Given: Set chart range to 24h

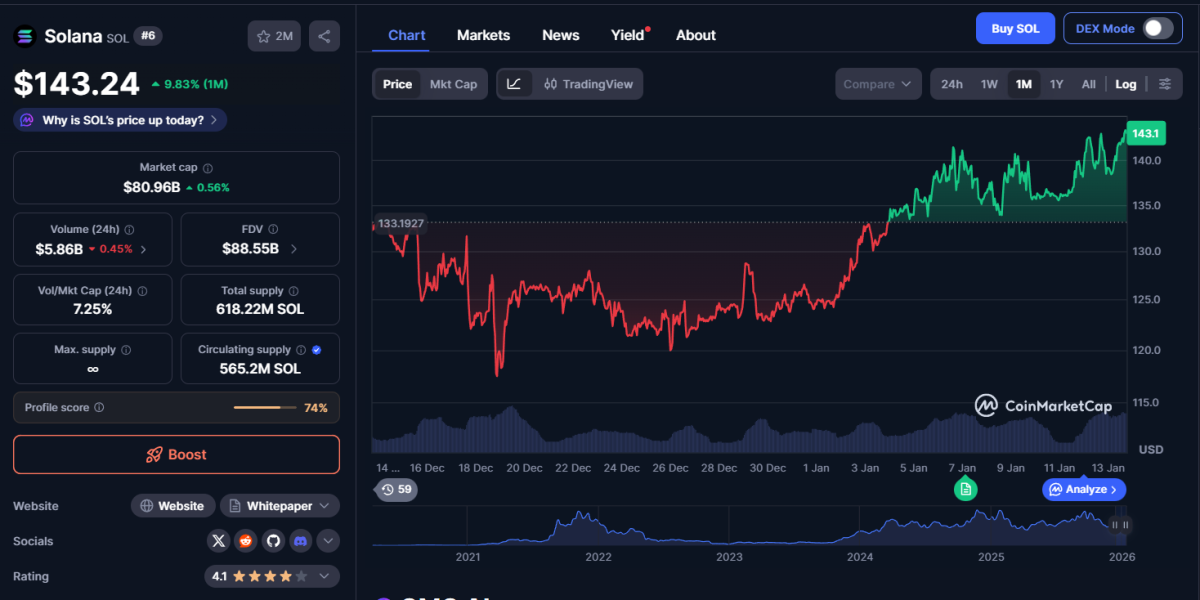Looking at the screenshot, I should 952,84.
